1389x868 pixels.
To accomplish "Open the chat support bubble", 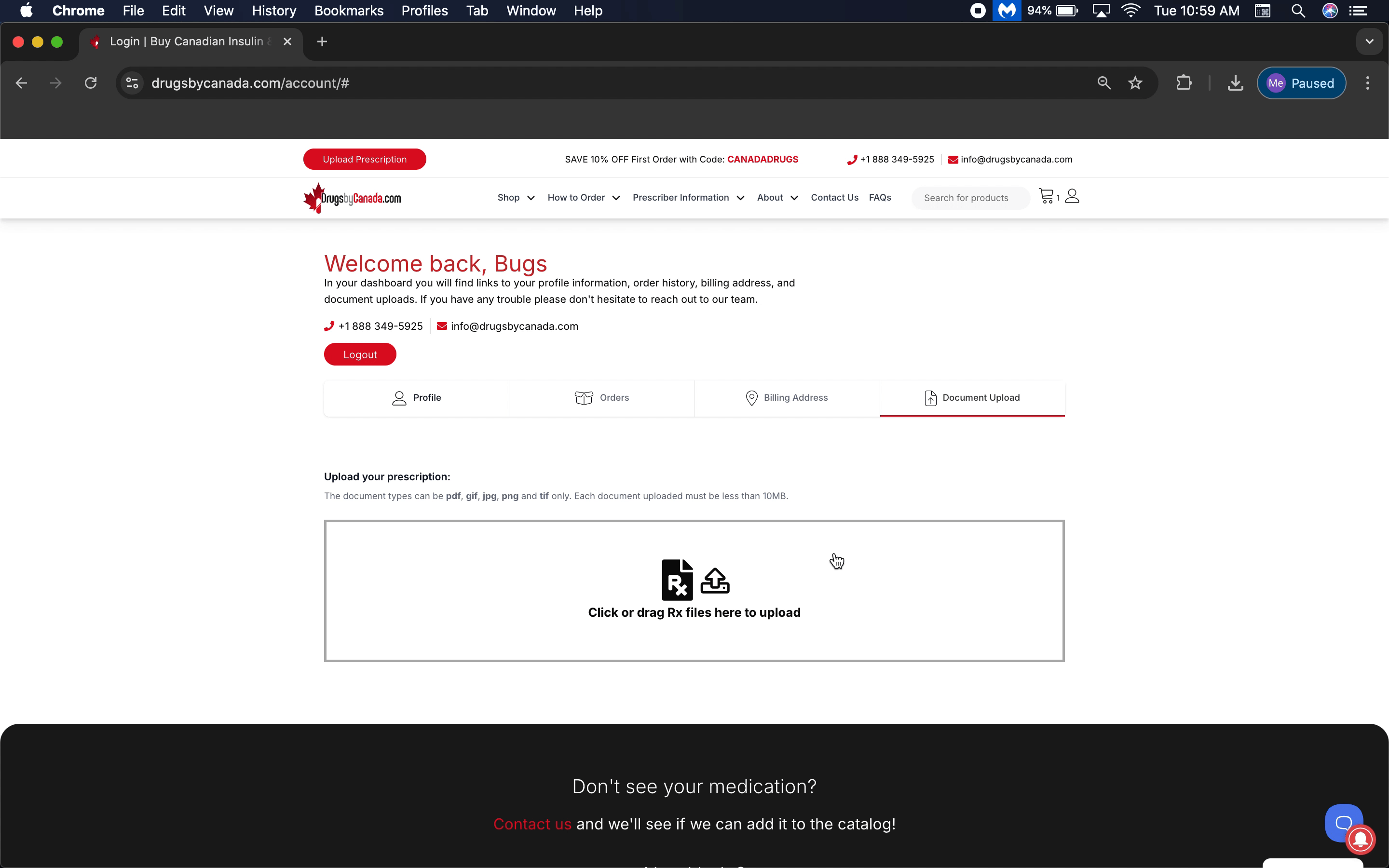I will point(1342,822).
